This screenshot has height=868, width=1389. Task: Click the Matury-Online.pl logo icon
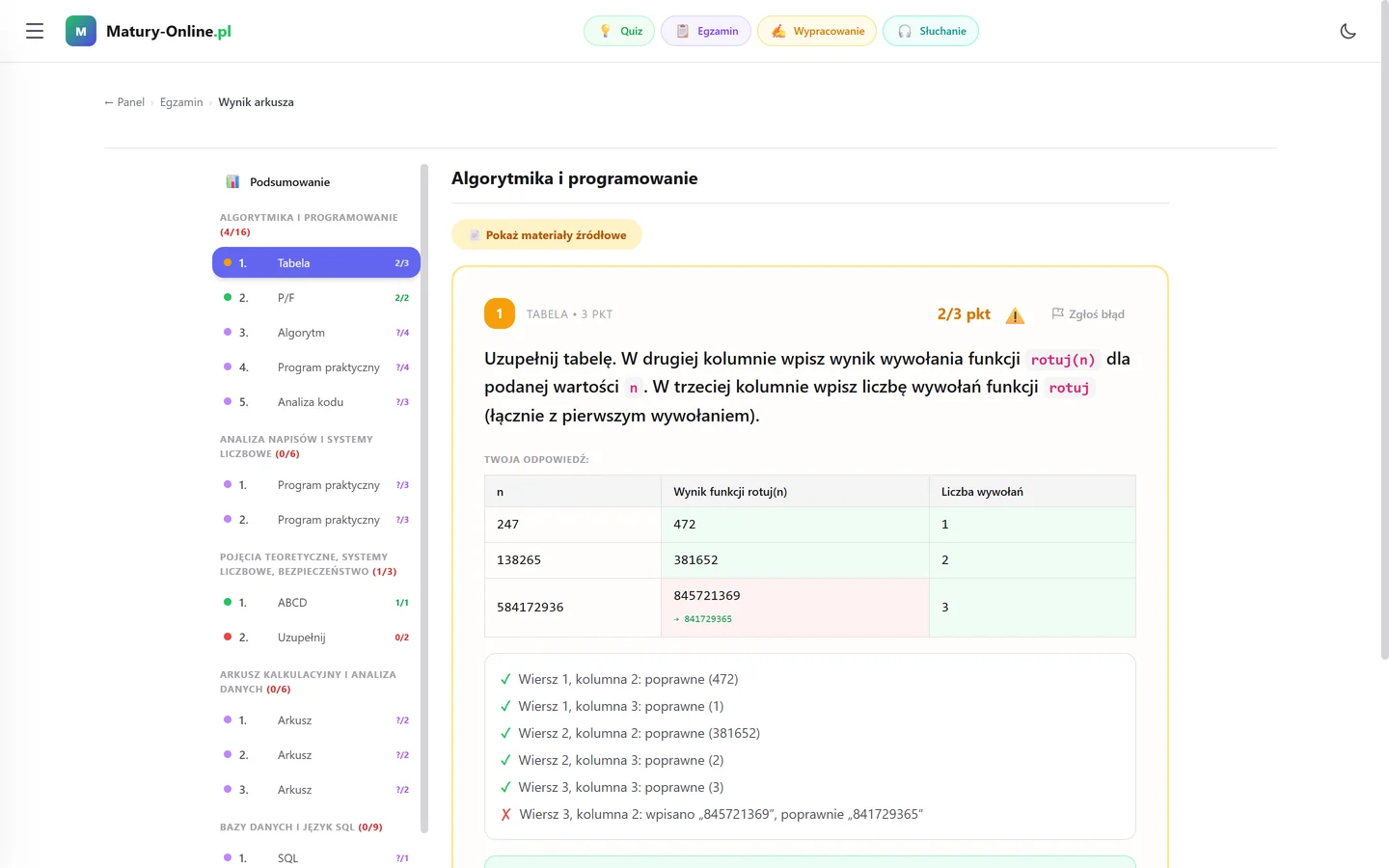(81, 31)
